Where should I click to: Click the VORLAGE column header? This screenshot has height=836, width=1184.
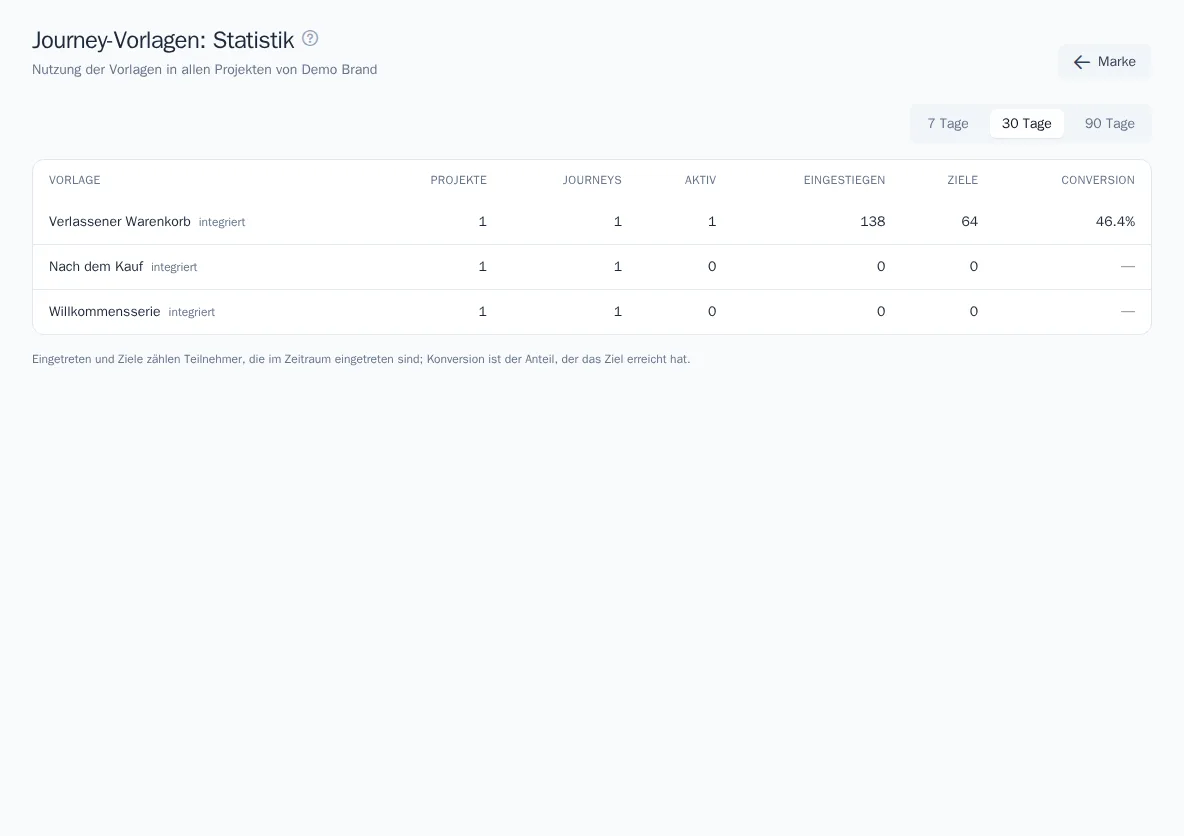75,180
